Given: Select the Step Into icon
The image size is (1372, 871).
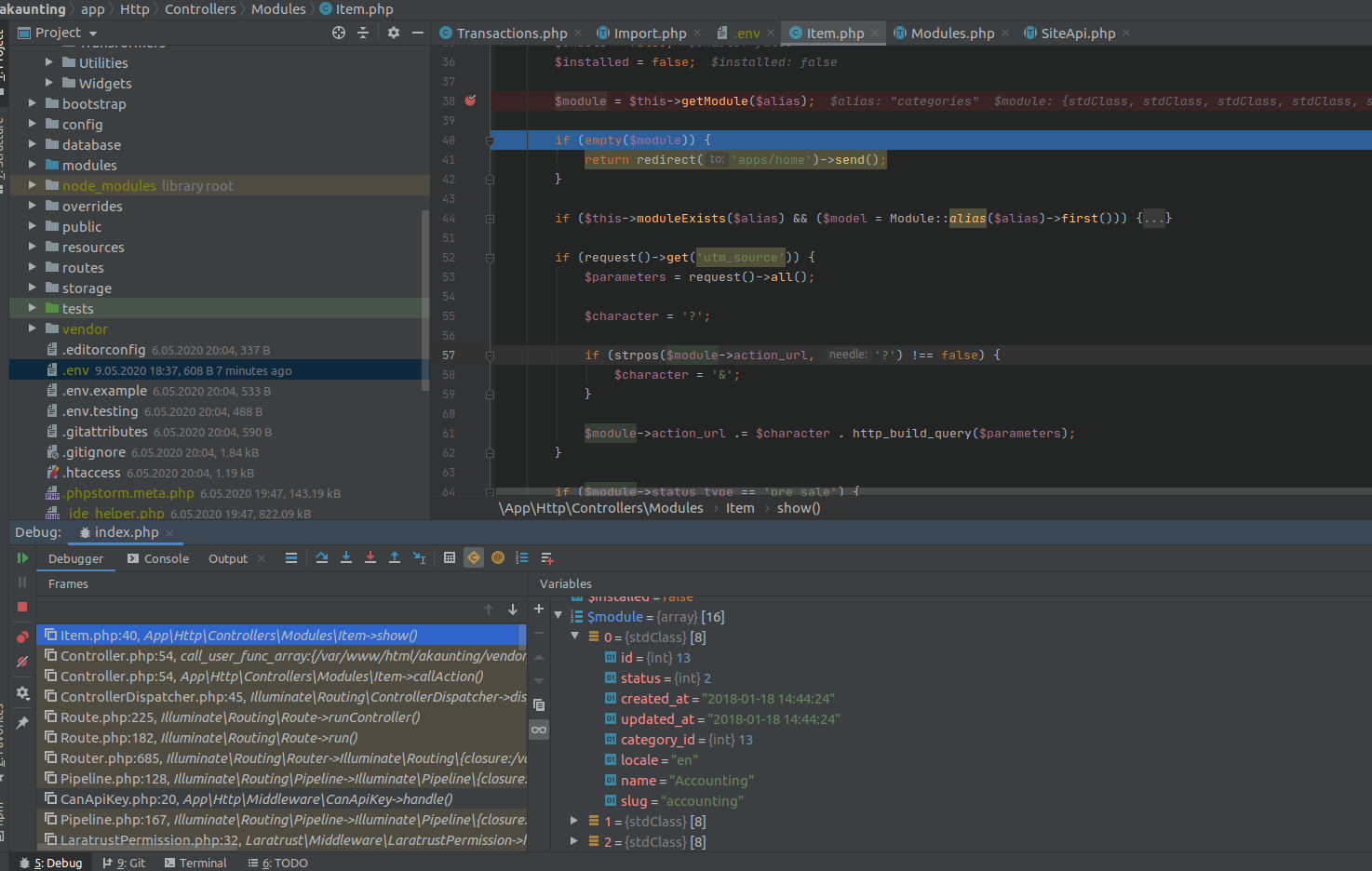Looking at the screenshot, I should click(x=345, y=557).
